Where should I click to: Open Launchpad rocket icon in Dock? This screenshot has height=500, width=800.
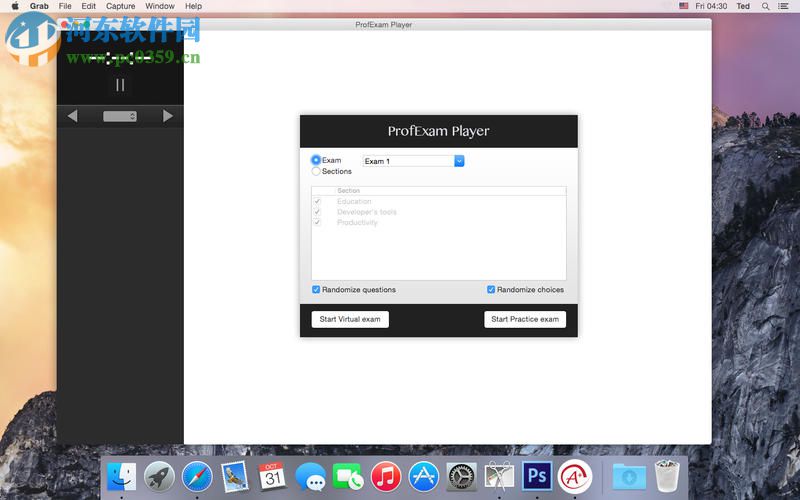click(x=159, y=477)
